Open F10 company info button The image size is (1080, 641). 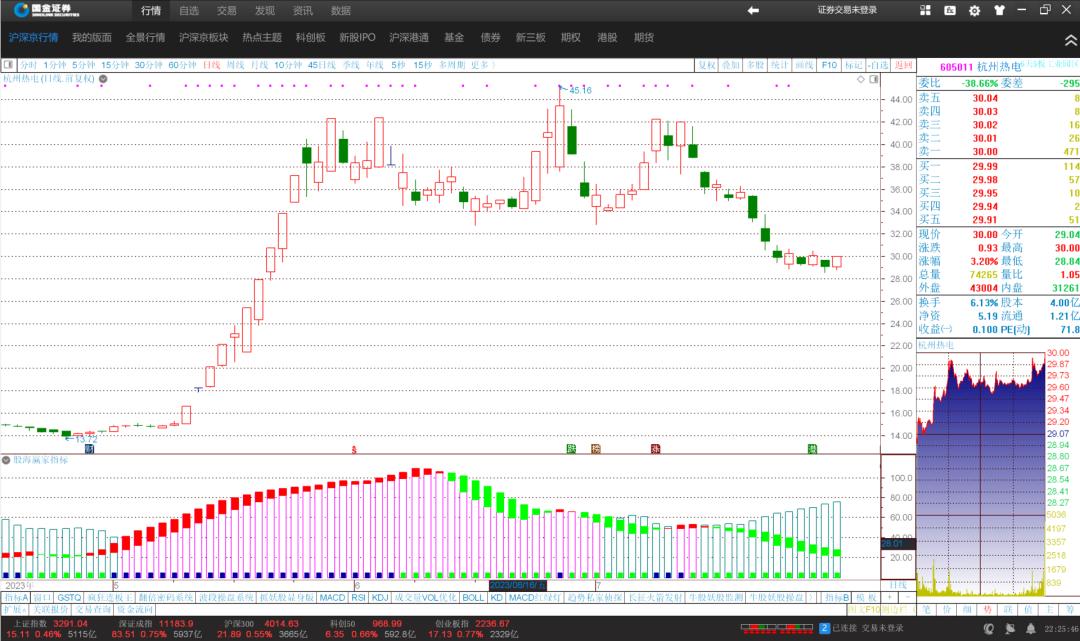(829, 65)
